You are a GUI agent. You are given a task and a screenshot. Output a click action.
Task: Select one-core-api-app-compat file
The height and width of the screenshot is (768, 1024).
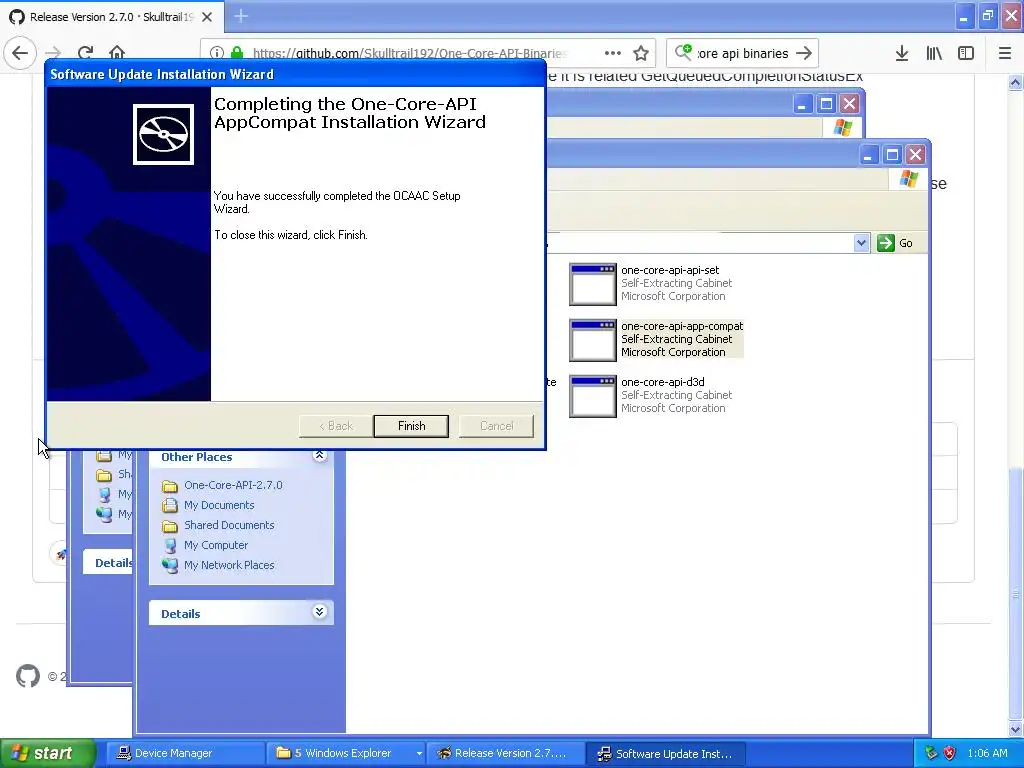coord(656,339)
